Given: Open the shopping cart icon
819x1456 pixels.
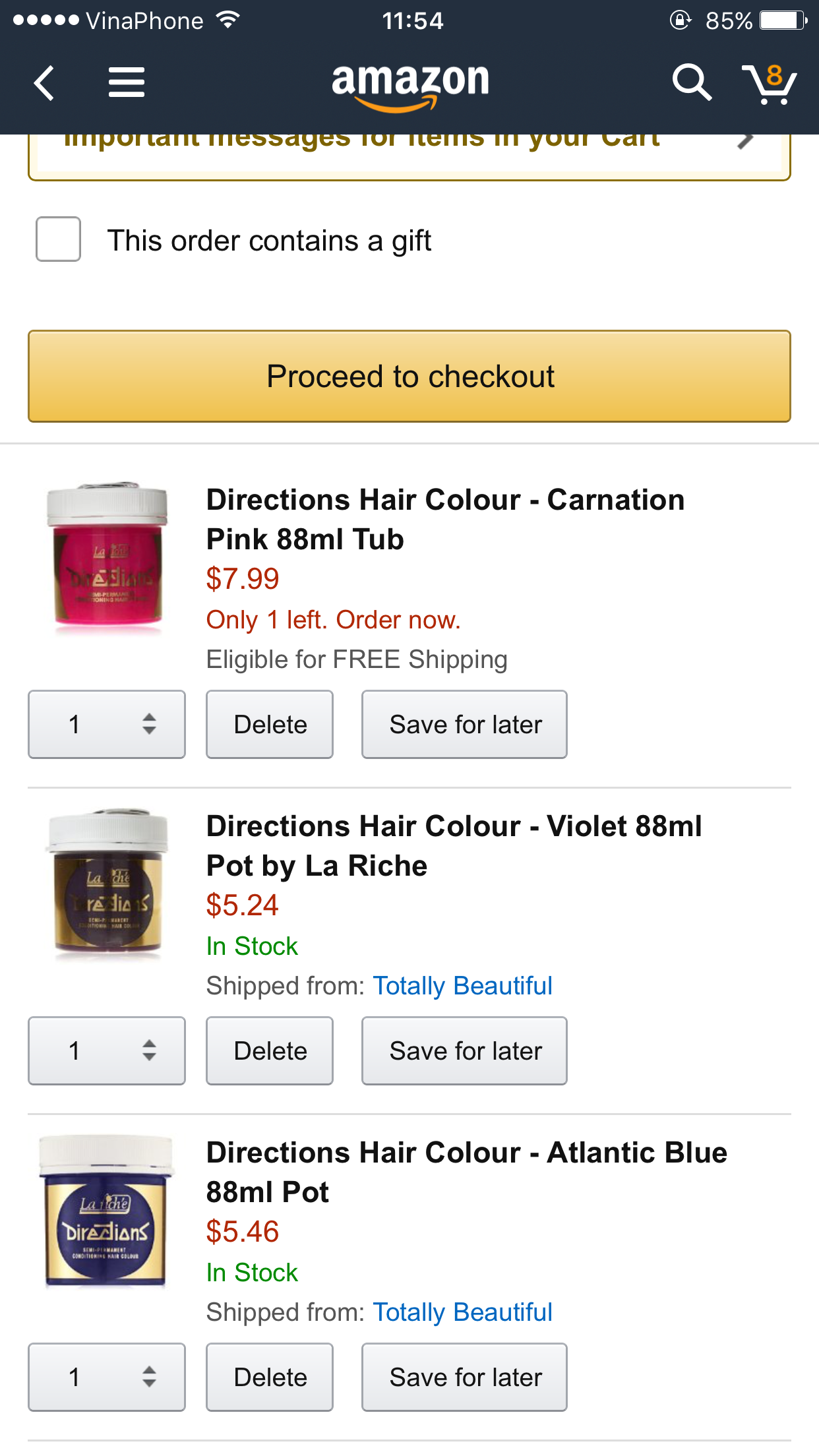Looking at the screenshot, I should click(769, 84).
